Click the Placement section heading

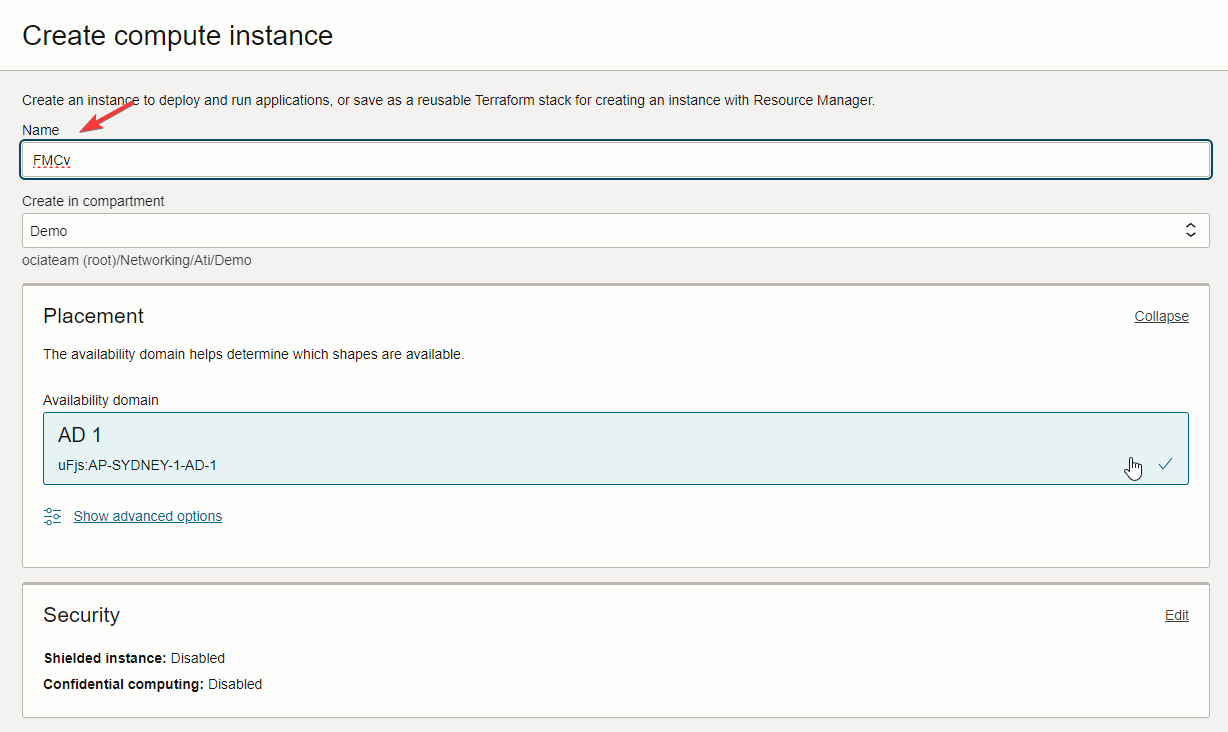coord(93,316)
